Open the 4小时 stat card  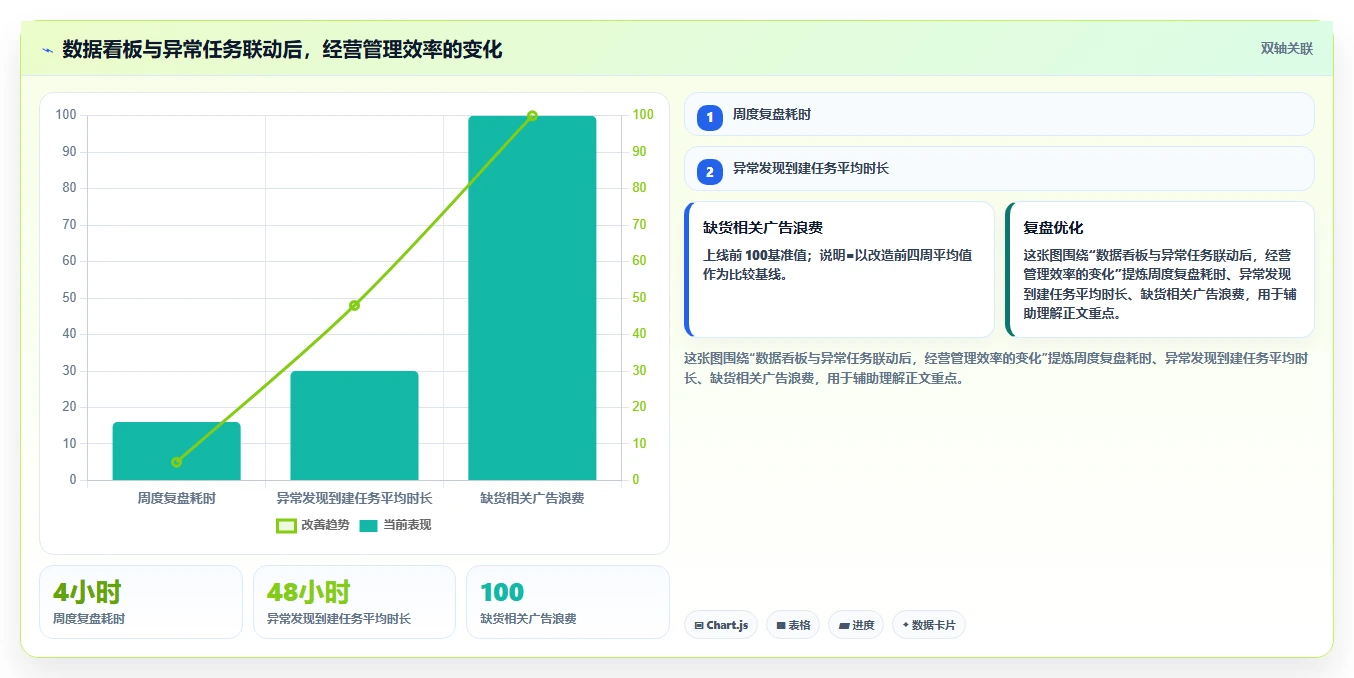141,602
